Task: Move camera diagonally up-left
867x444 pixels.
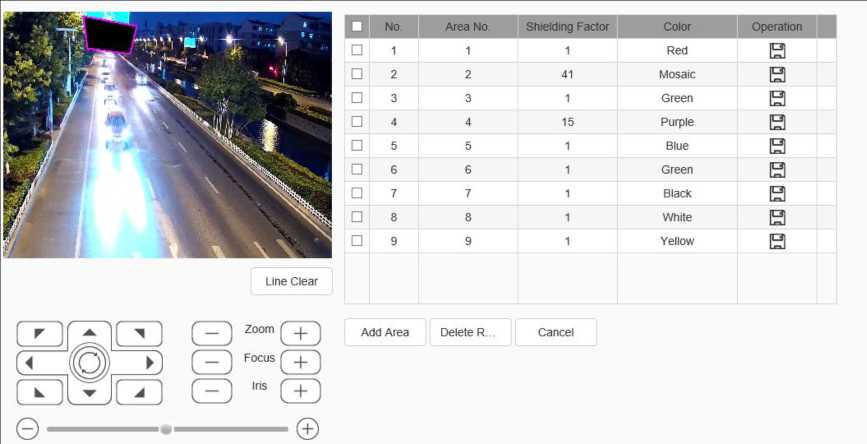Action: 40,334
